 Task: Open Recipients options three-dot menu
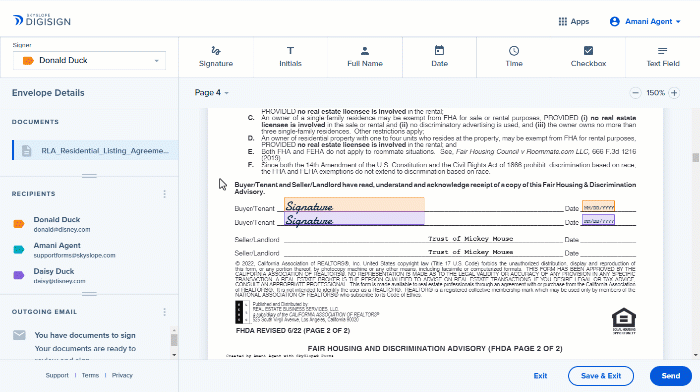(164, 194)
